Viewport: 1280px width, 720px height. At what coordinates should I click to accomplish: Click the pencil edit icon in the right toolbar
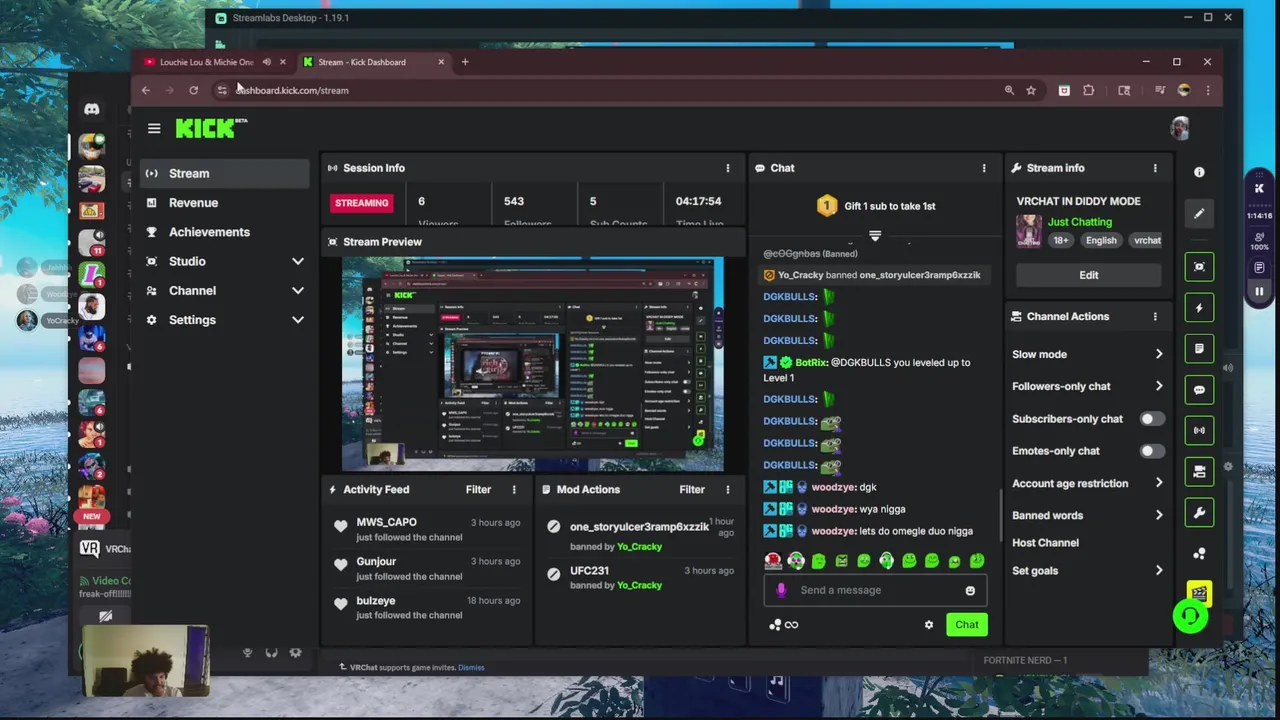tap(1199, 213)
